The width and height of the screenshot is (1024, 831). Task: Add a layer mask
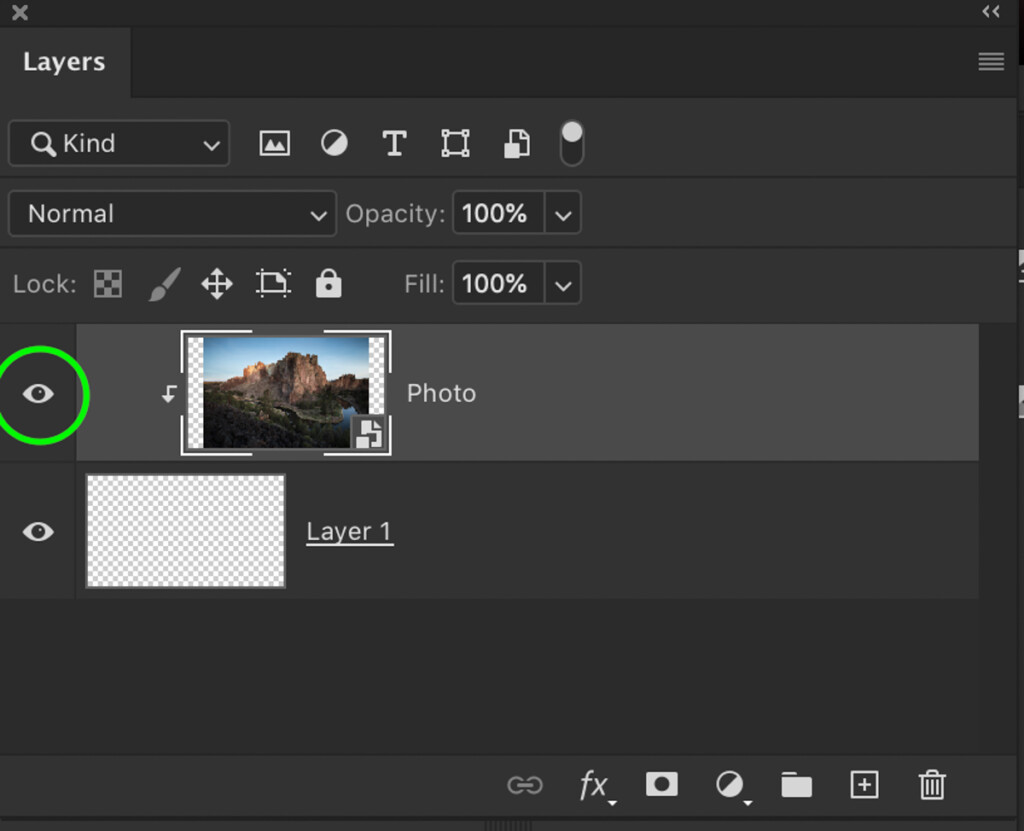[661, 785]
